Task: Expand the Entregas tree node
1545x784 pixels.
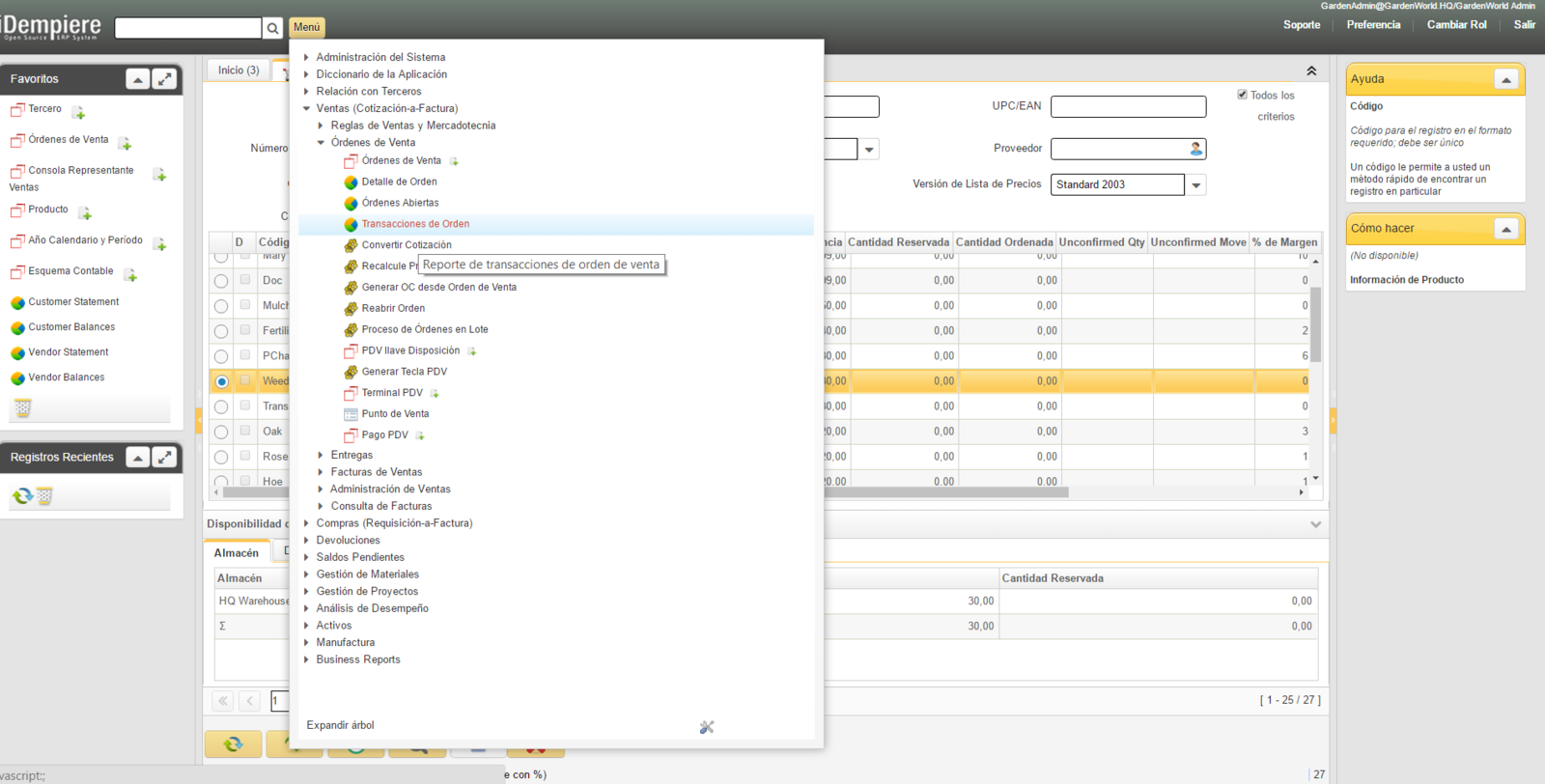Action: [321, 455]
